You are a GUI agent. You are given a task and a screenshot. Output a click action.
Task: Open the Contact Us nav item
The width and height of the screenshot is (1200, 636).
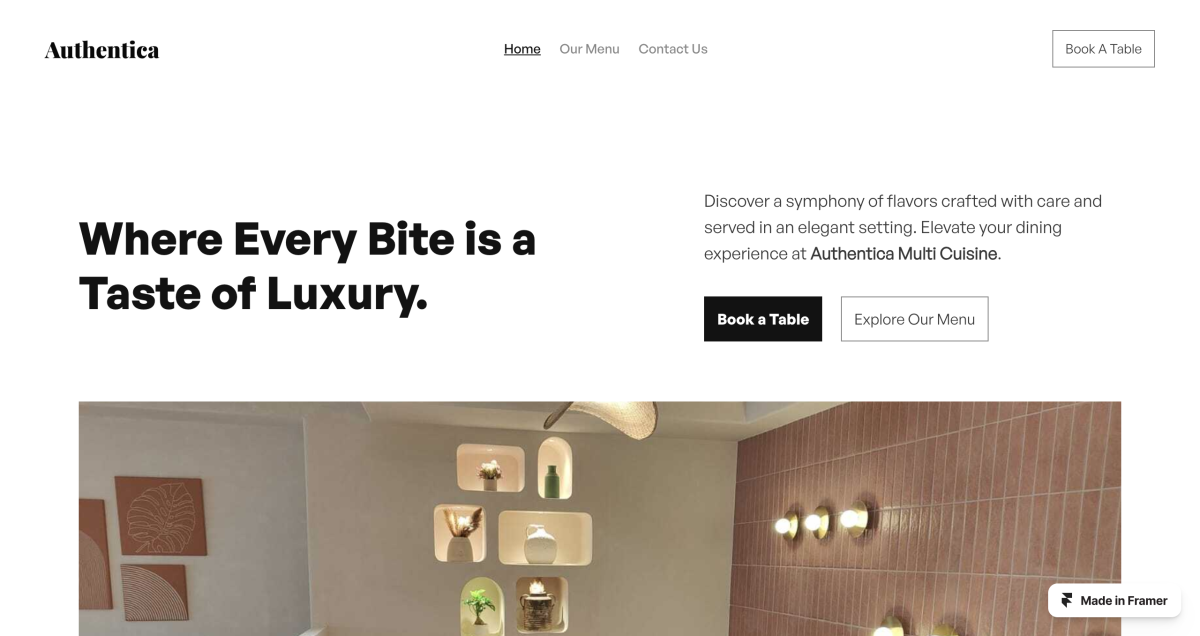click(673, 49)
